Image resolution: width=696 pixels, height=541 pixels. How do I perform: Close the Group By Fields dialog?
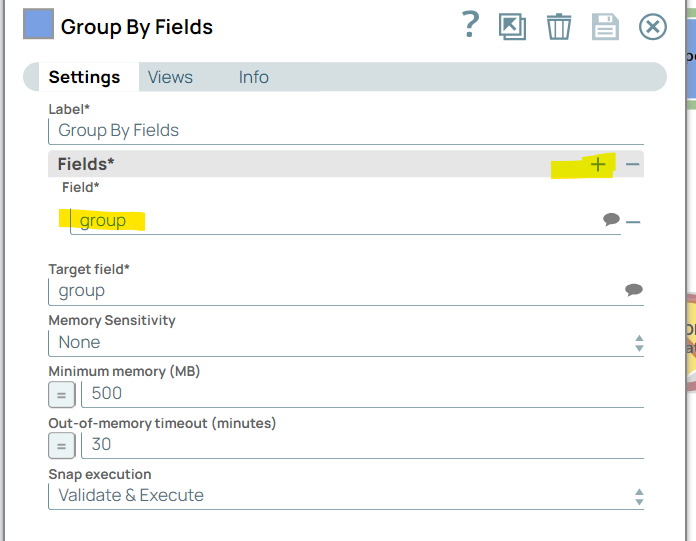pos(653,27)
